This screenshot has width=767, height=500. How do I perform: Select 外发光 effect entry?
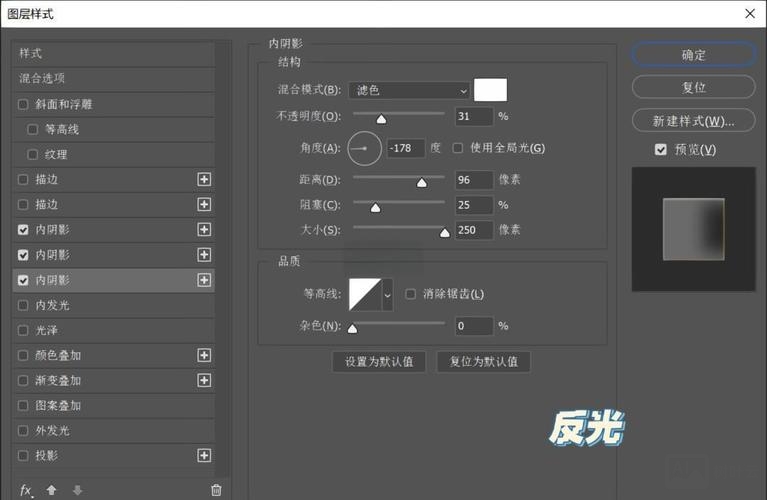113,431
